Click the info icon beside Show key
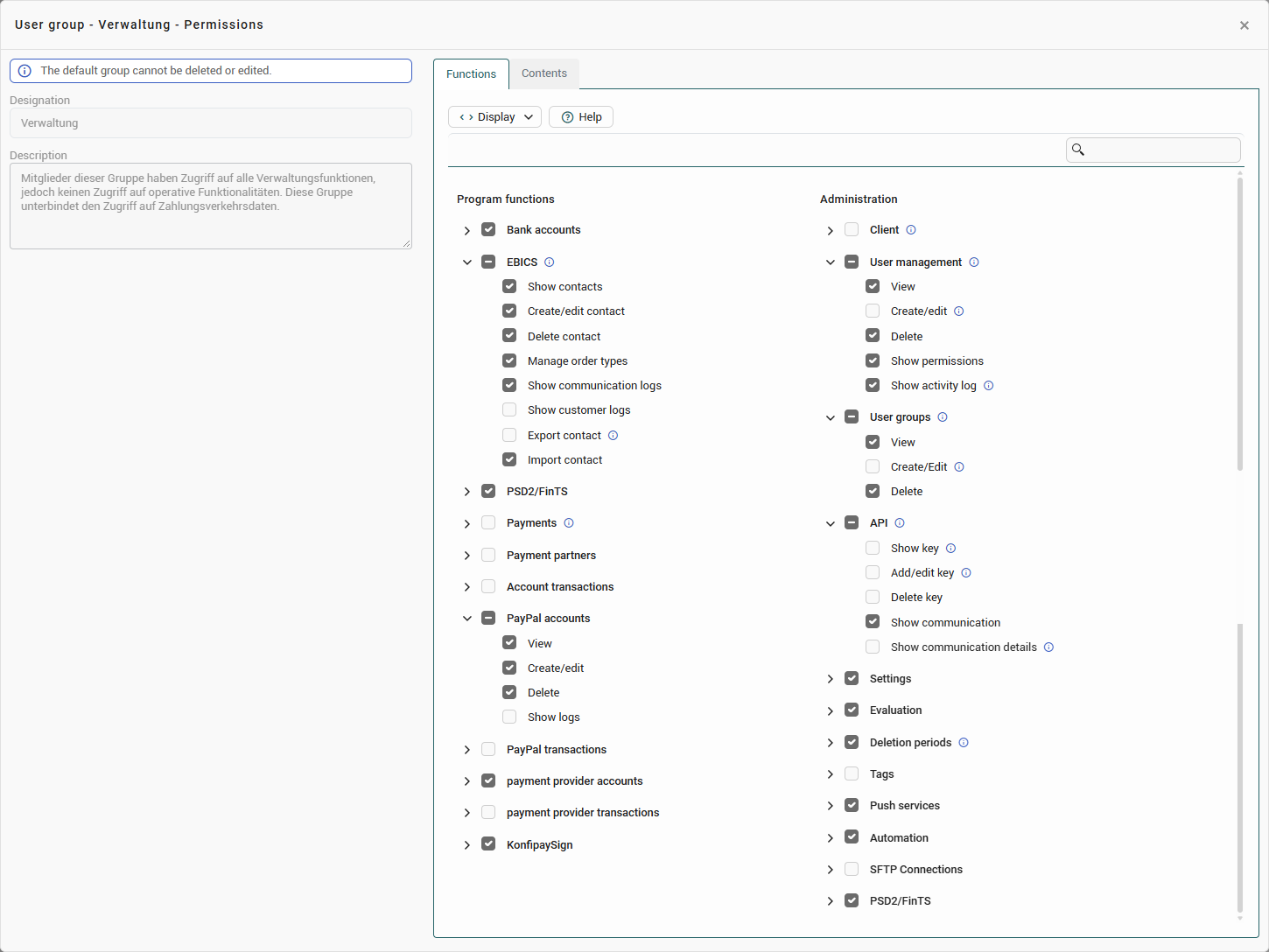Viewport: 1269px width, 952px height. [951, 549]
